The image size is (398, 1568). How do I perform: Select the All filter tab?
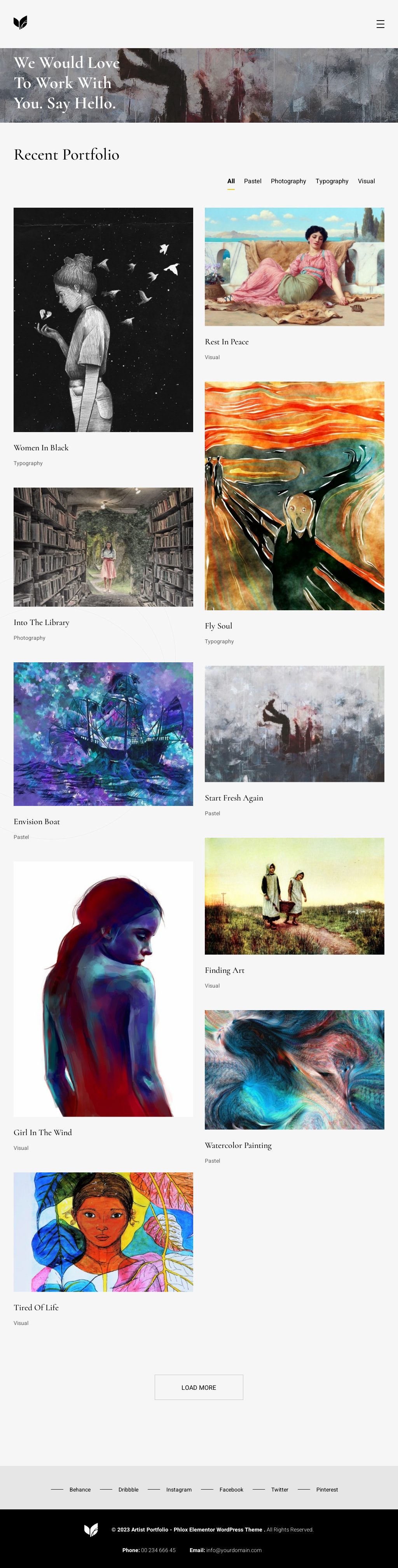coord(231,181)
